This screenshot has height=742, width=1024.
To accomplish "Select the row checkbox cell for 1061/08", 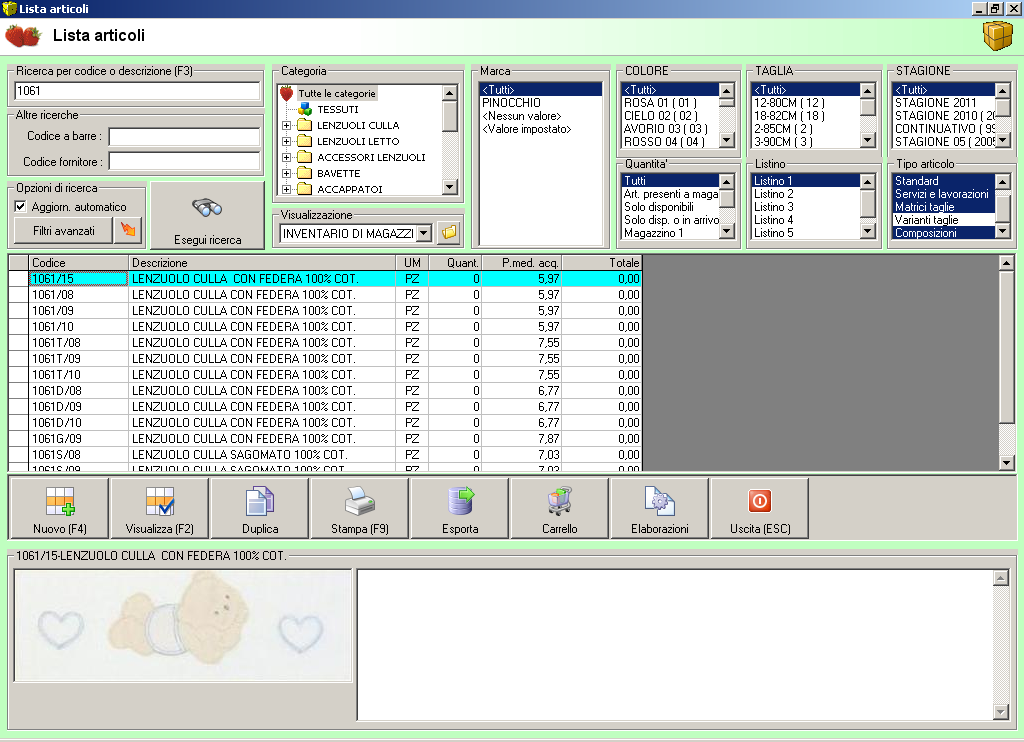I will [18, 295].
